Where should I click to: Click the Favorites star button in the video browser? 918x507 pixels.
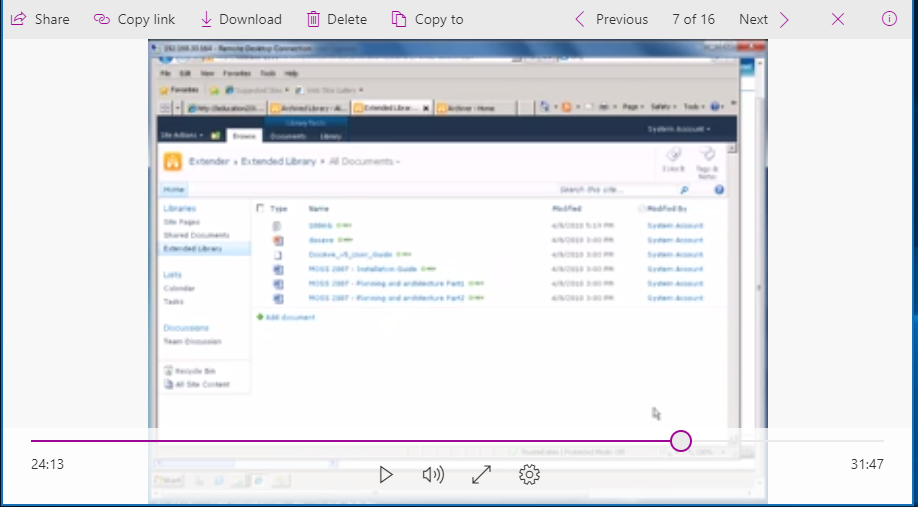[x=179, y=90]
